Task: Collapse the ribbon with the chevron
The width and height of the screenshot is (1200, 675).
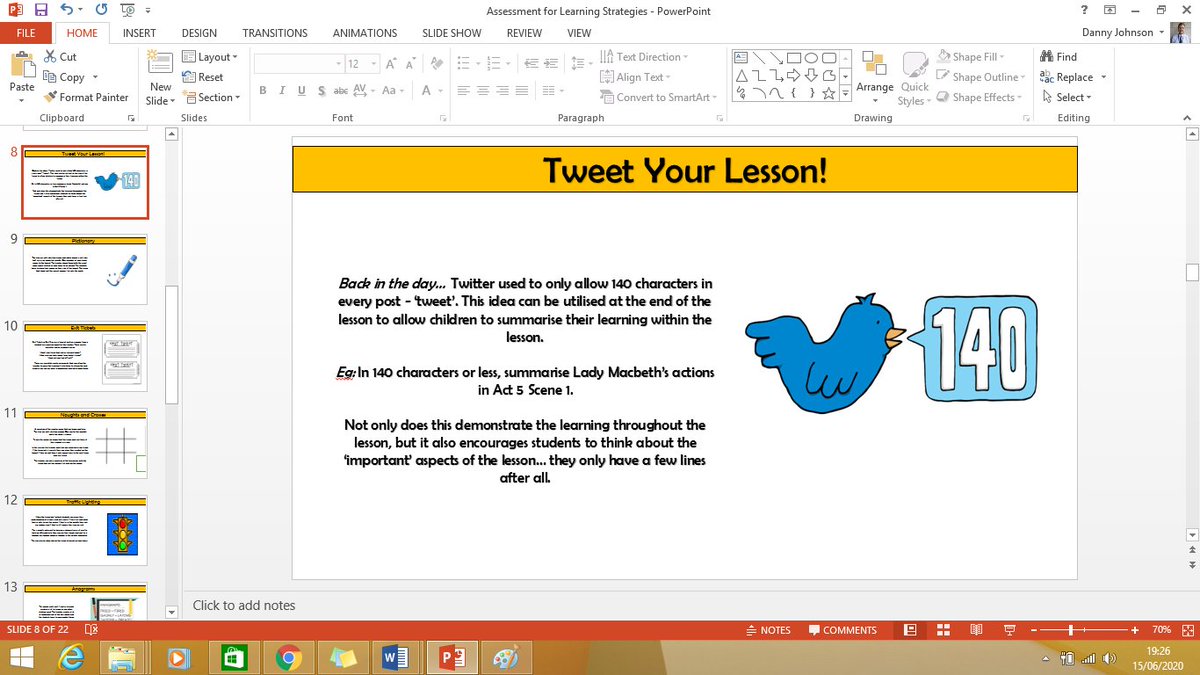Action: pyautogui.click(x=1189, y=118)
